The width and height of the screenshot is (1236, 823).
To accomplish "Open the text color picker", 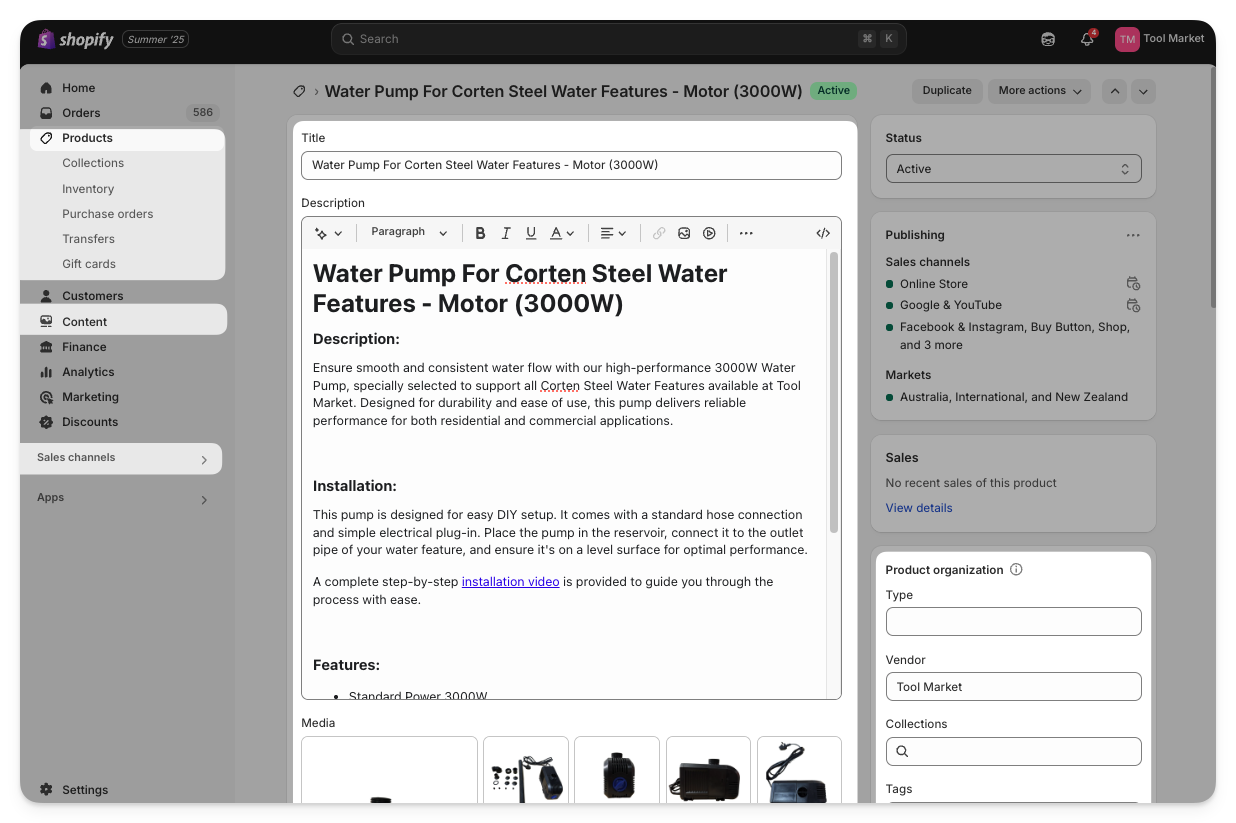I will click(x=563, y=233).
